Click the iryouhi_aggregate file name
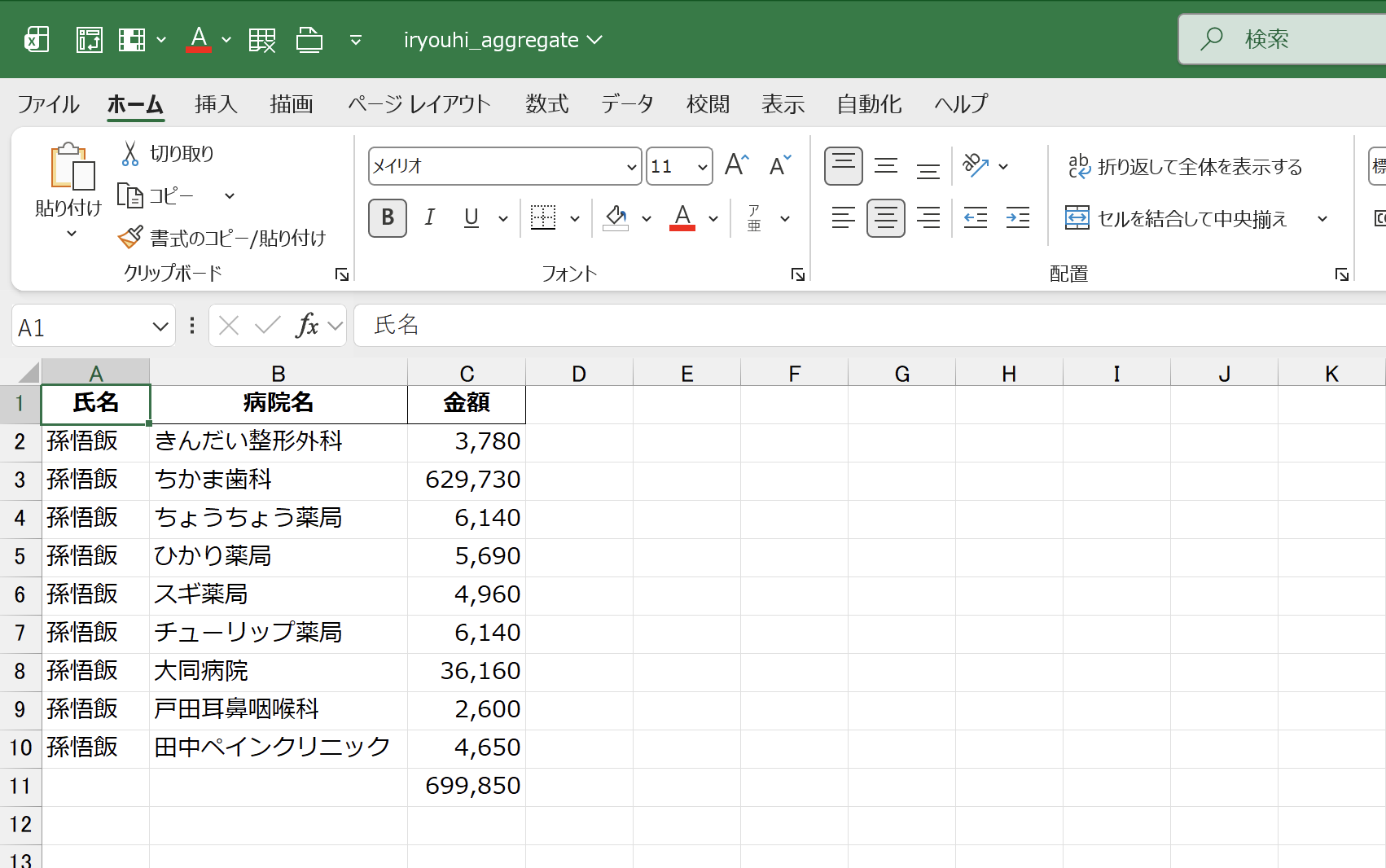The image size is (1386, 868). tap(491, 40)
